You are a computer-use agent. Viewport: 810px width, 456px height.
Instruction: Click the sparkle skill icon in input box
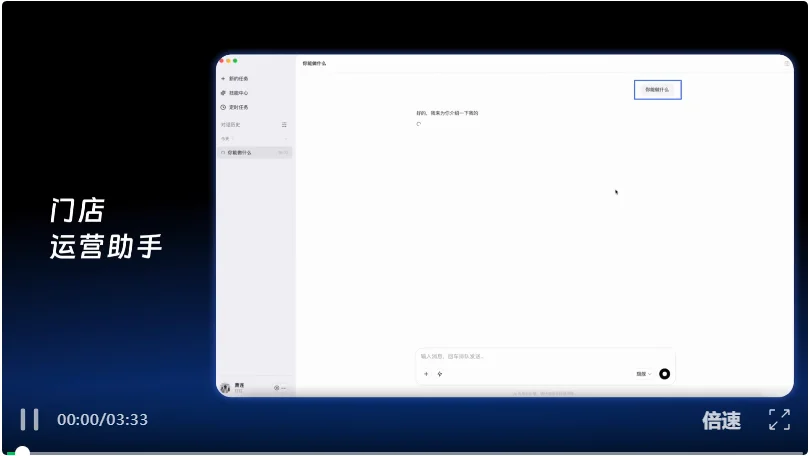tap(440, 374)
